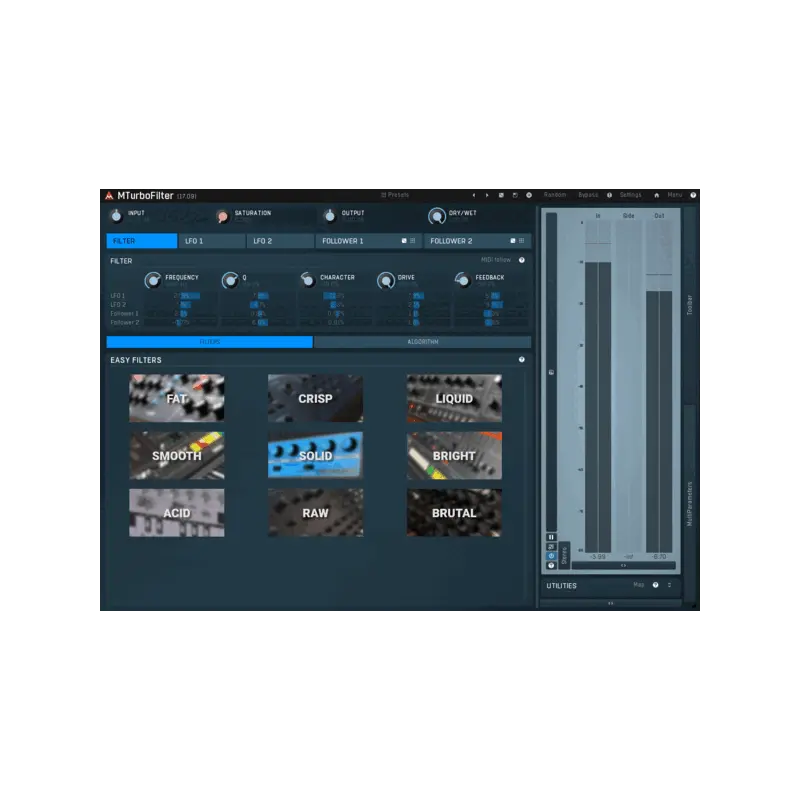Expand the Utilities panel arrows
800x800 pixels.
[x=669, y=585]
